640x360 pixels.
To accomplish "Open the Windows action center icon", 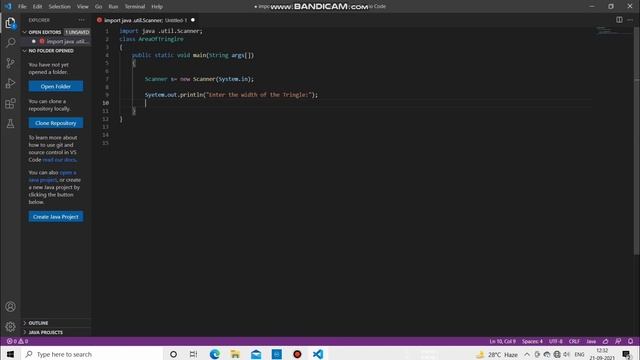I will pyautogui.click(x=627, y=354).
